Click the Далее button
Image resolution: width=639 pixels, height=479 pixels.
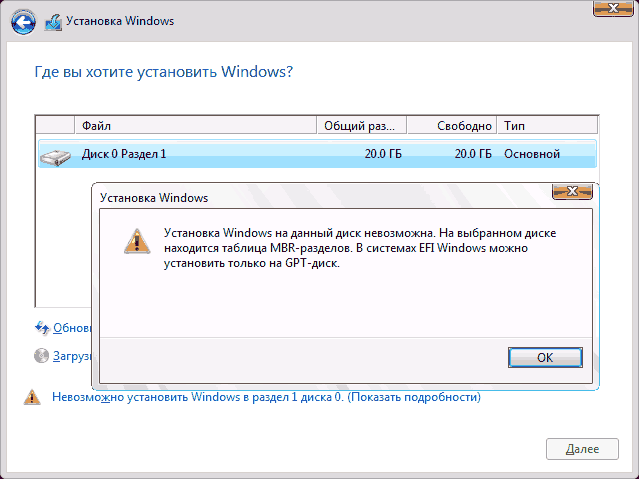tap(582, 450)
